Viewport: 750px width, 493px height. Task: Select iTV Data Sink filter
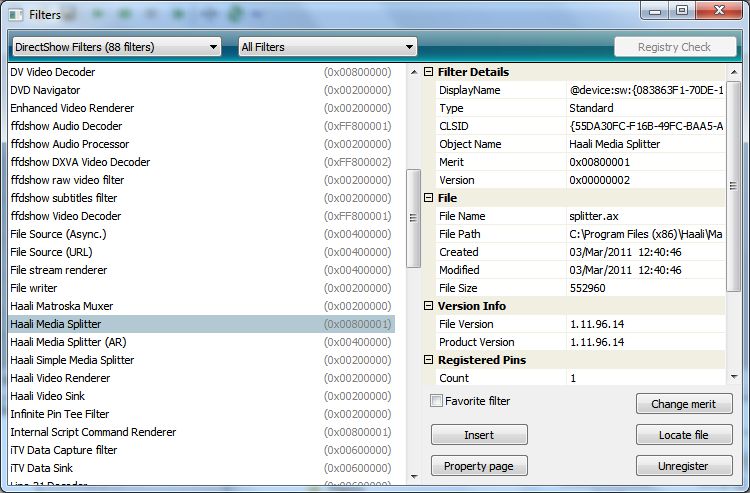[x=201, y=468]
